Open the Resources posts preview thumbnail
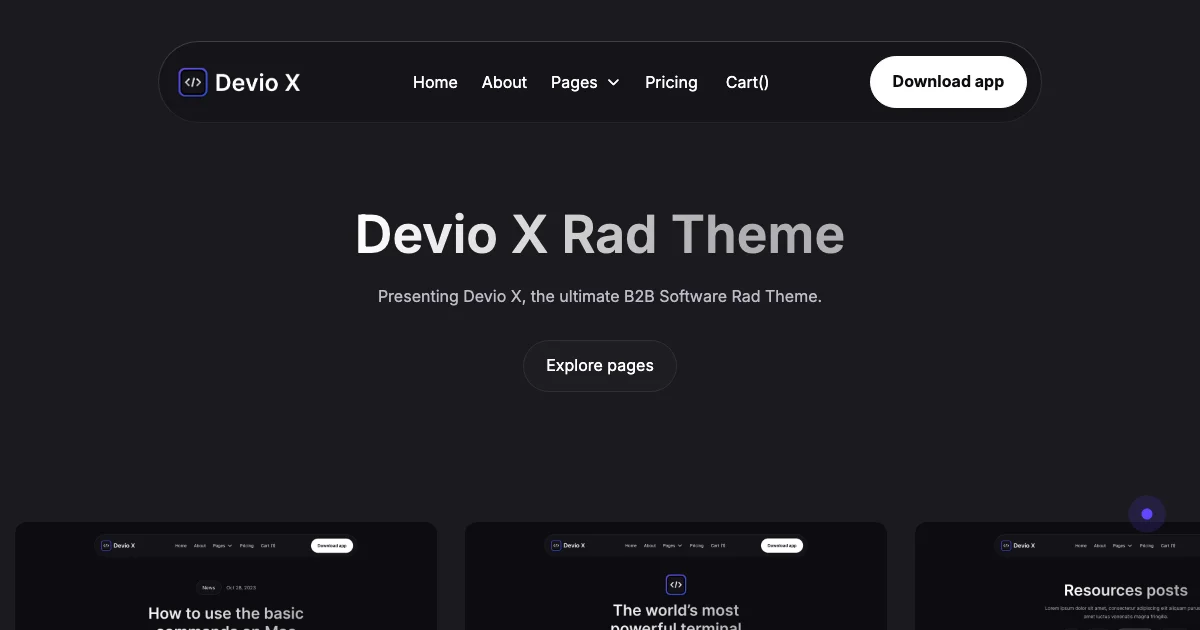The height and width of the screenshot is (630, 1200). coord(1058,576)
